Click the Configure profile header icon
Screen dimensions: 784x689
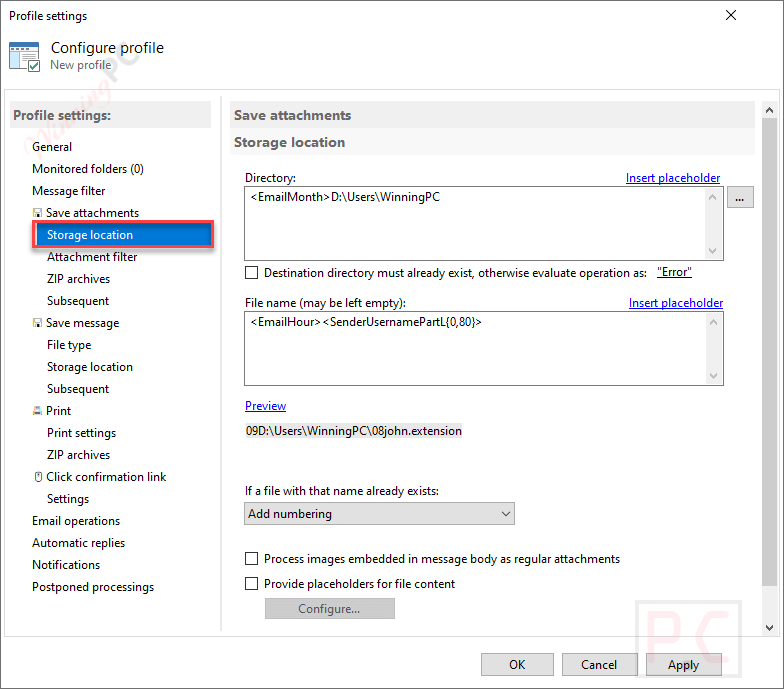(24, 56)
